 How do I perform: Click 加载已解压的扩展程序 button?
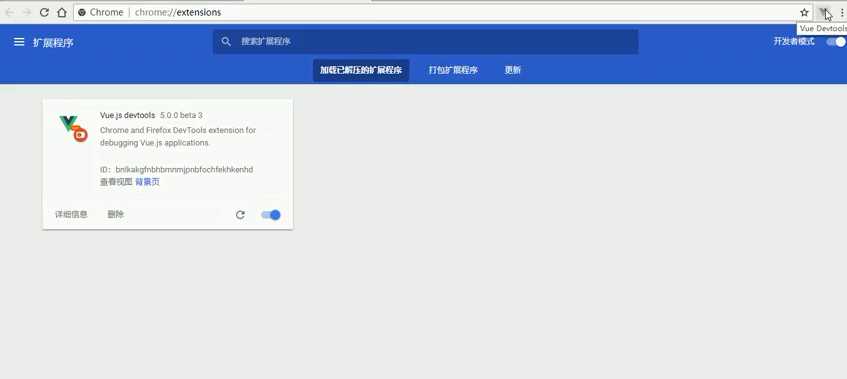(361, 70)
